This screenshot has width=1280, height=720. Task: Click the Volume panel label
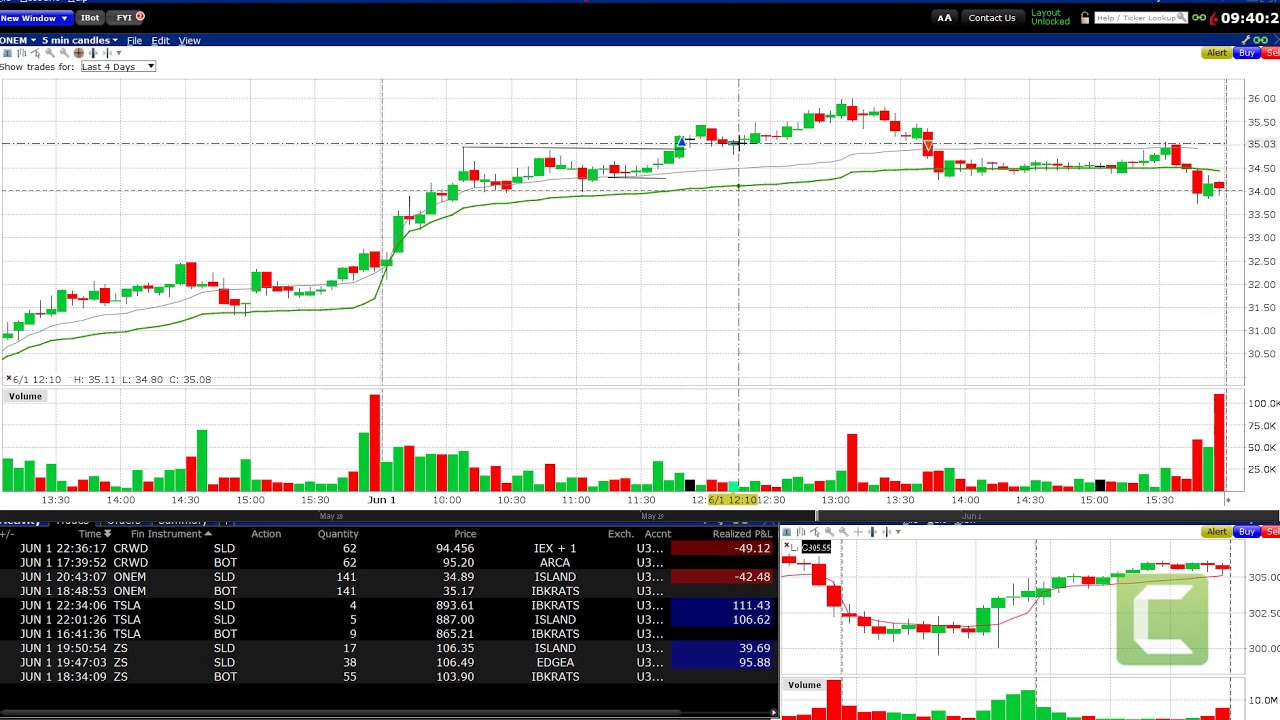click(x=25, y=397)
